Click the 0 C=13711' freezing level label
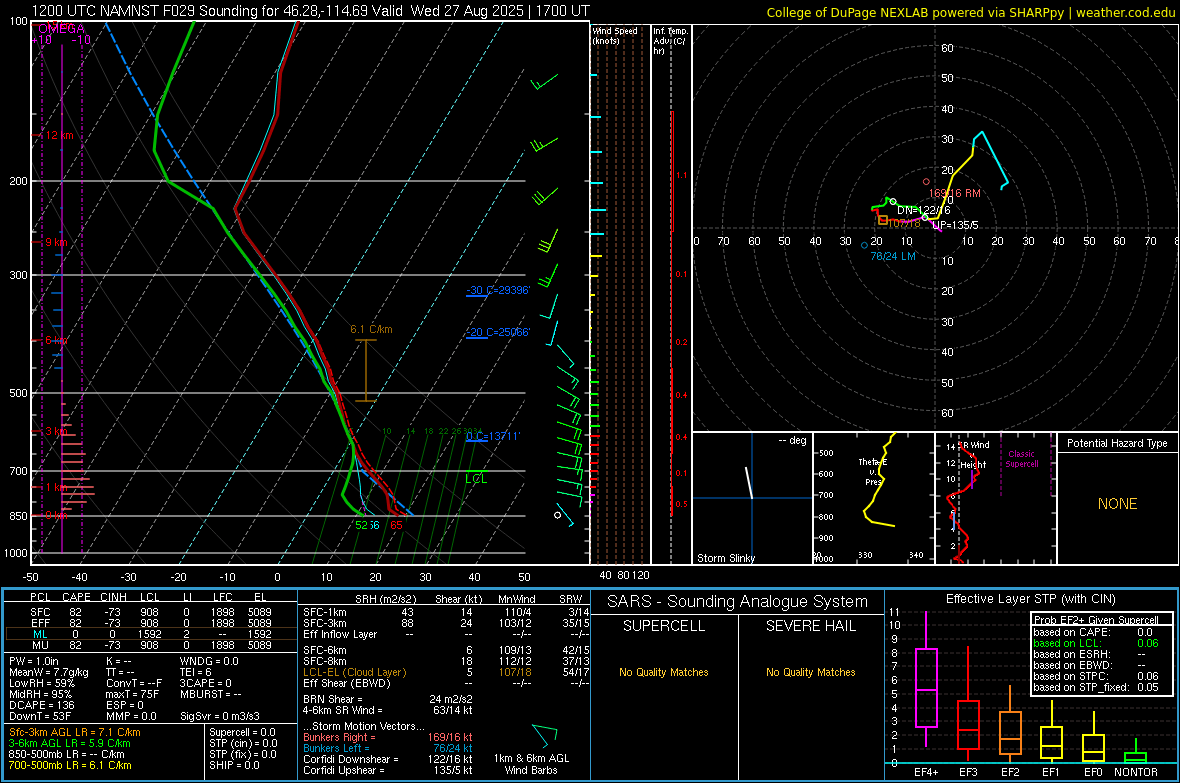The width and height of the screenshot is (1180, 783). (x=493, y=436)
